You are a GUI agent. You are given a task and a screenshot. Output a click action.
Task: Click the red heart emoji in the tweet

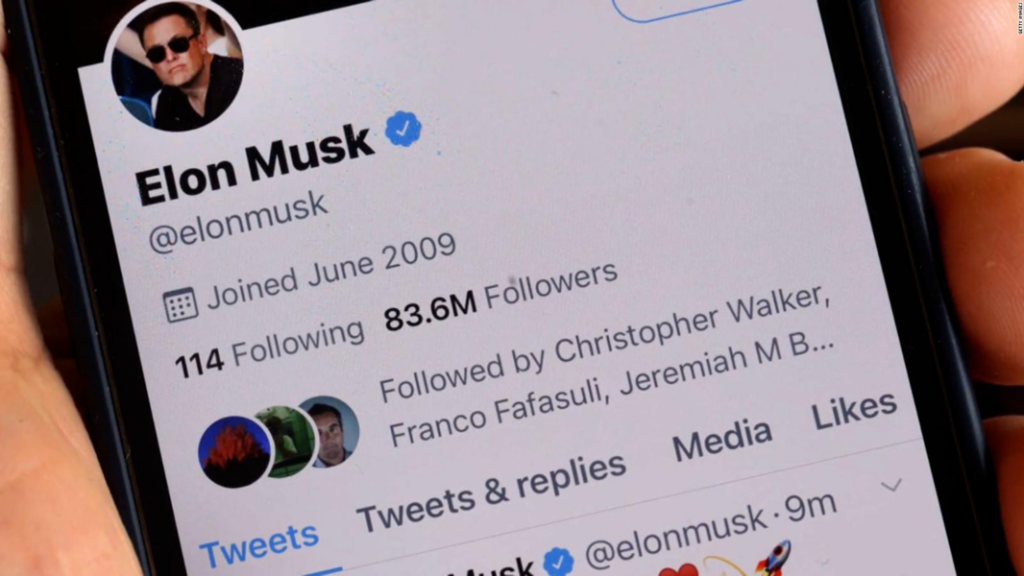[x=678, y=569]
